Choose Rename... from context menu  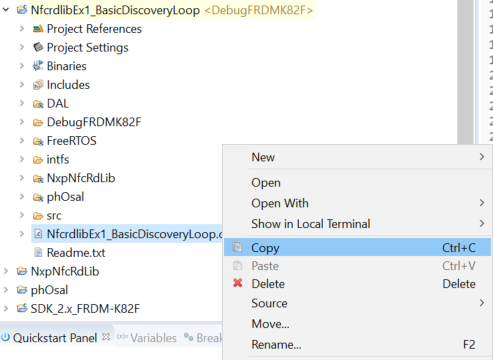(357, 344)
